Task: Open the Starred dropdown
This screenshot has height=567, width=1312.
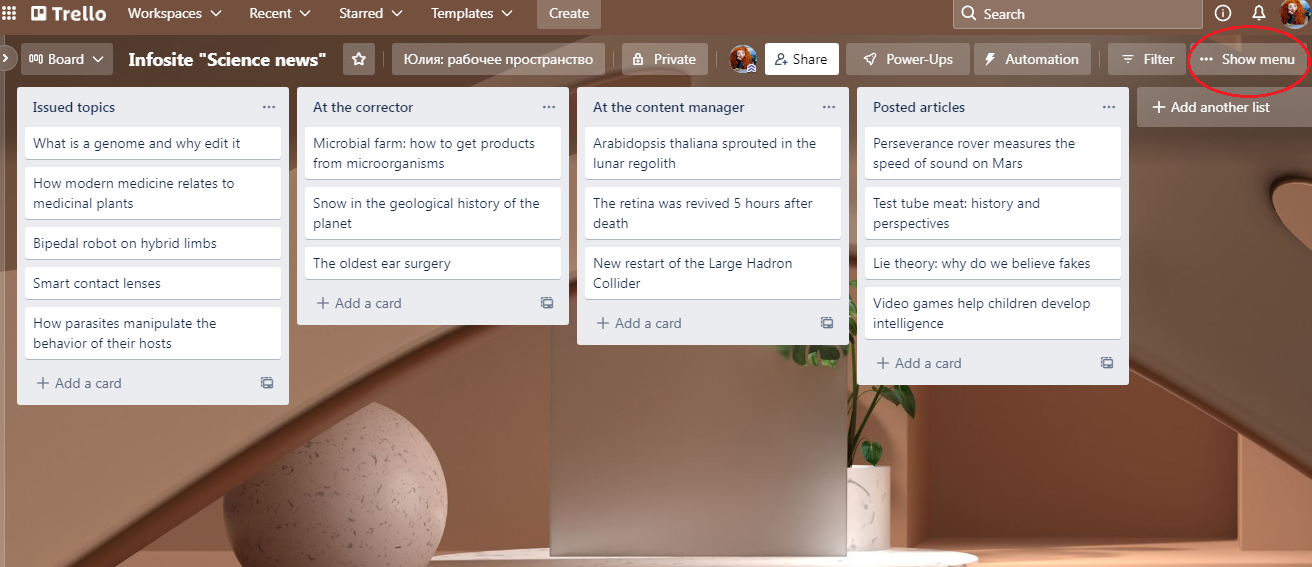Action: click(371, 14)
